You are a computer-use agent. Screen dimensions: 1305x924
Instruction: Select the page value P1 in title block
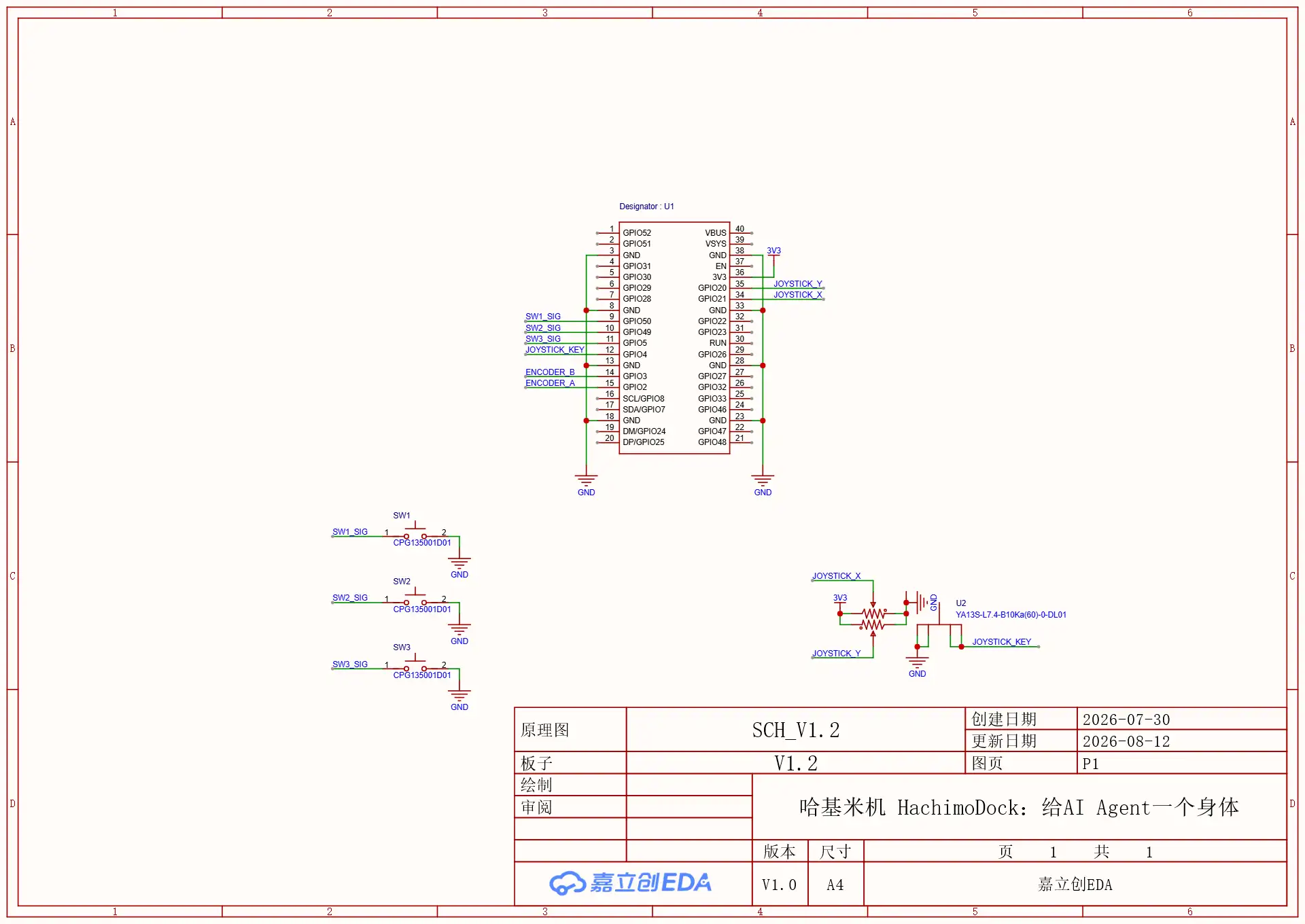click(x=1090, y=764)
